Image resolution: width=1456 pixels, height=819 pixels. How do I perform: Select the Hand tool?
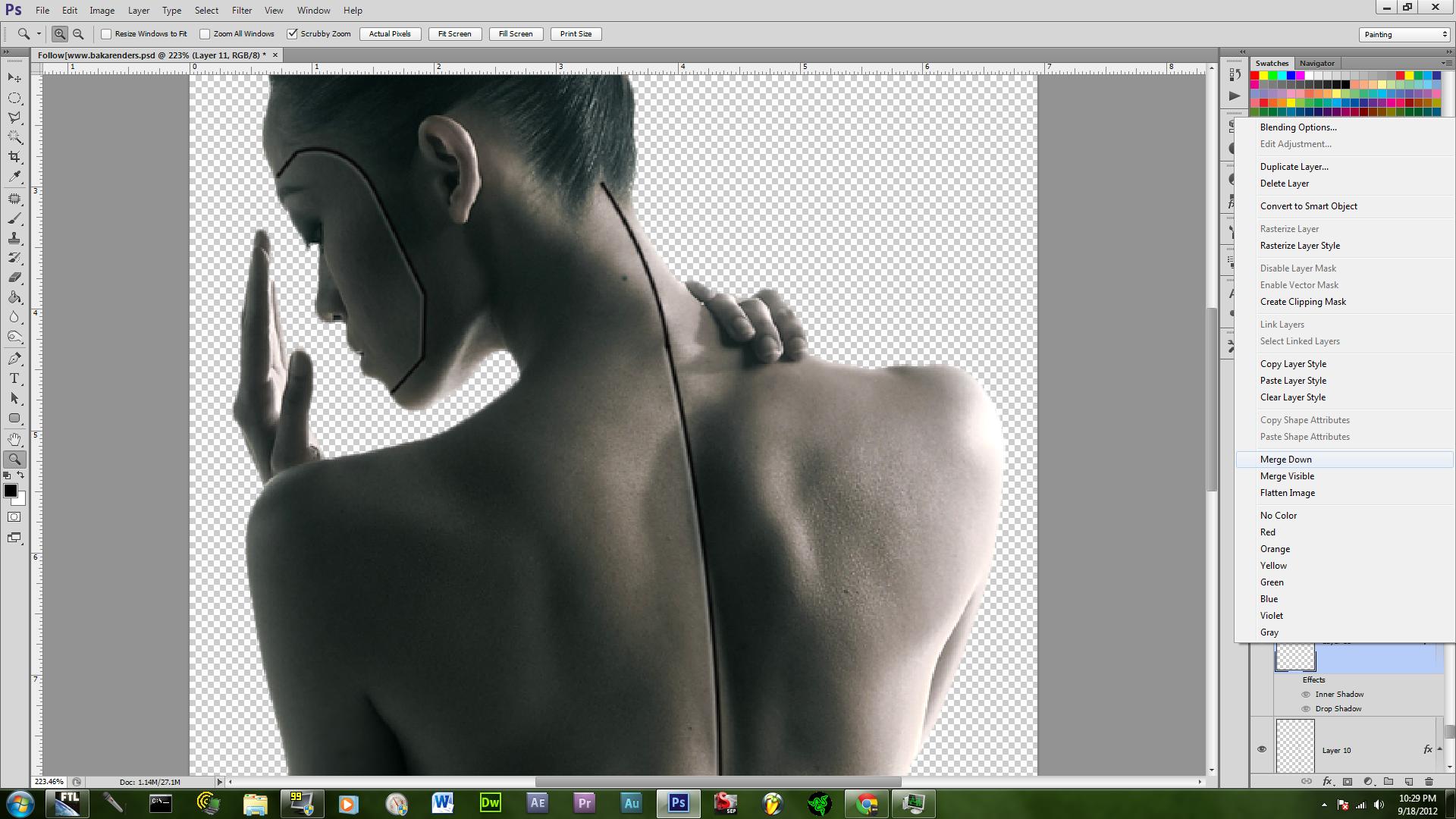tap(14, 439)
